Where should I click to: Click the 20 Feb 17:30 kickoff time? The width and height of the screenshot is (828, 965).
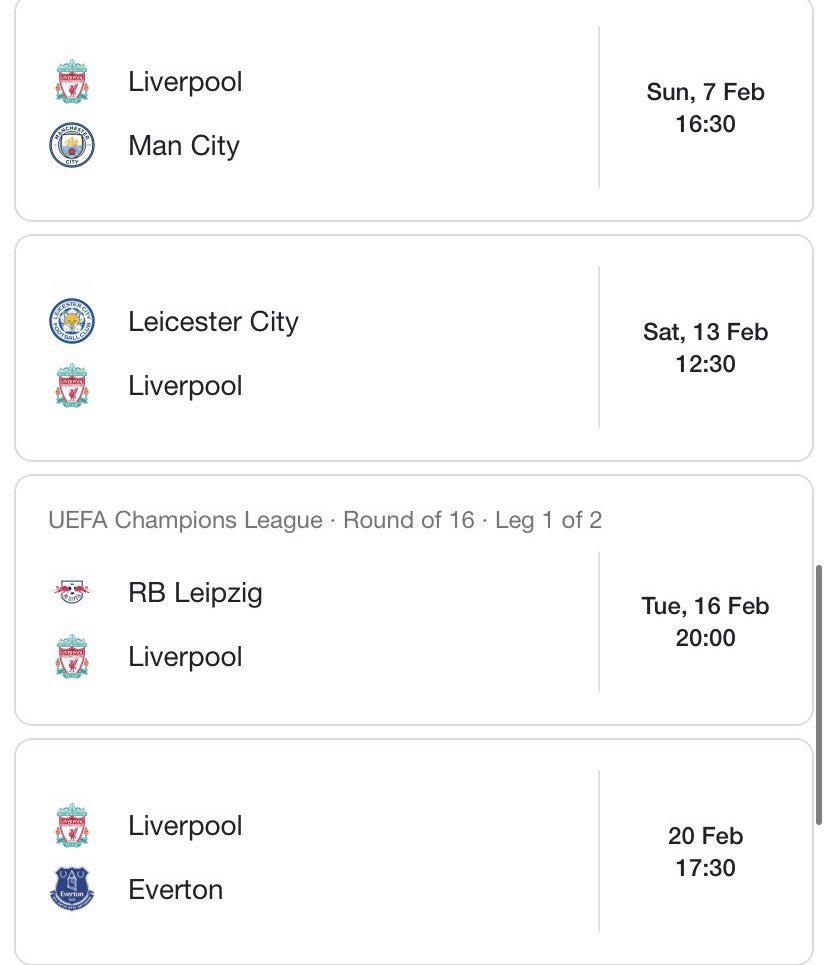705,852
